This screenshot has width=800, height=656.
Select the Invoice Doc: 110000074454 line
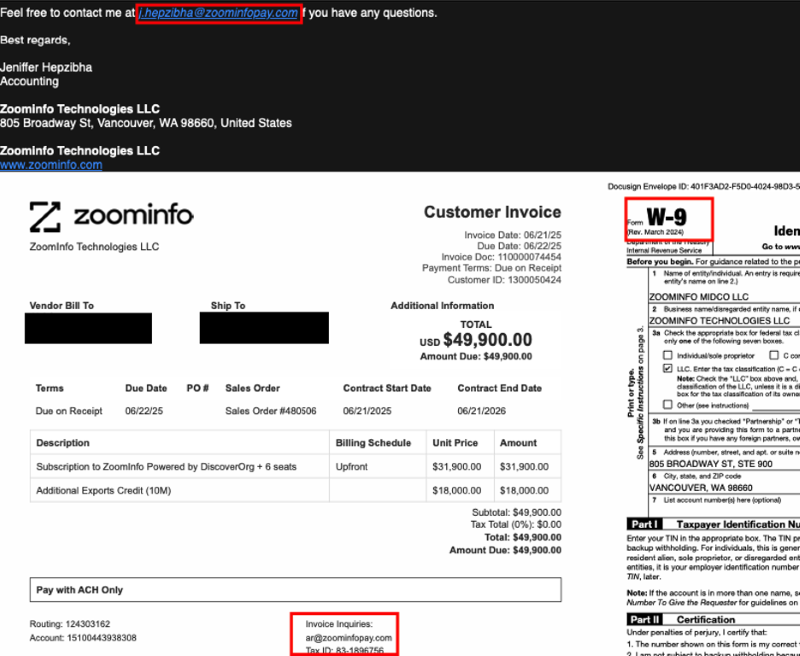501,257
